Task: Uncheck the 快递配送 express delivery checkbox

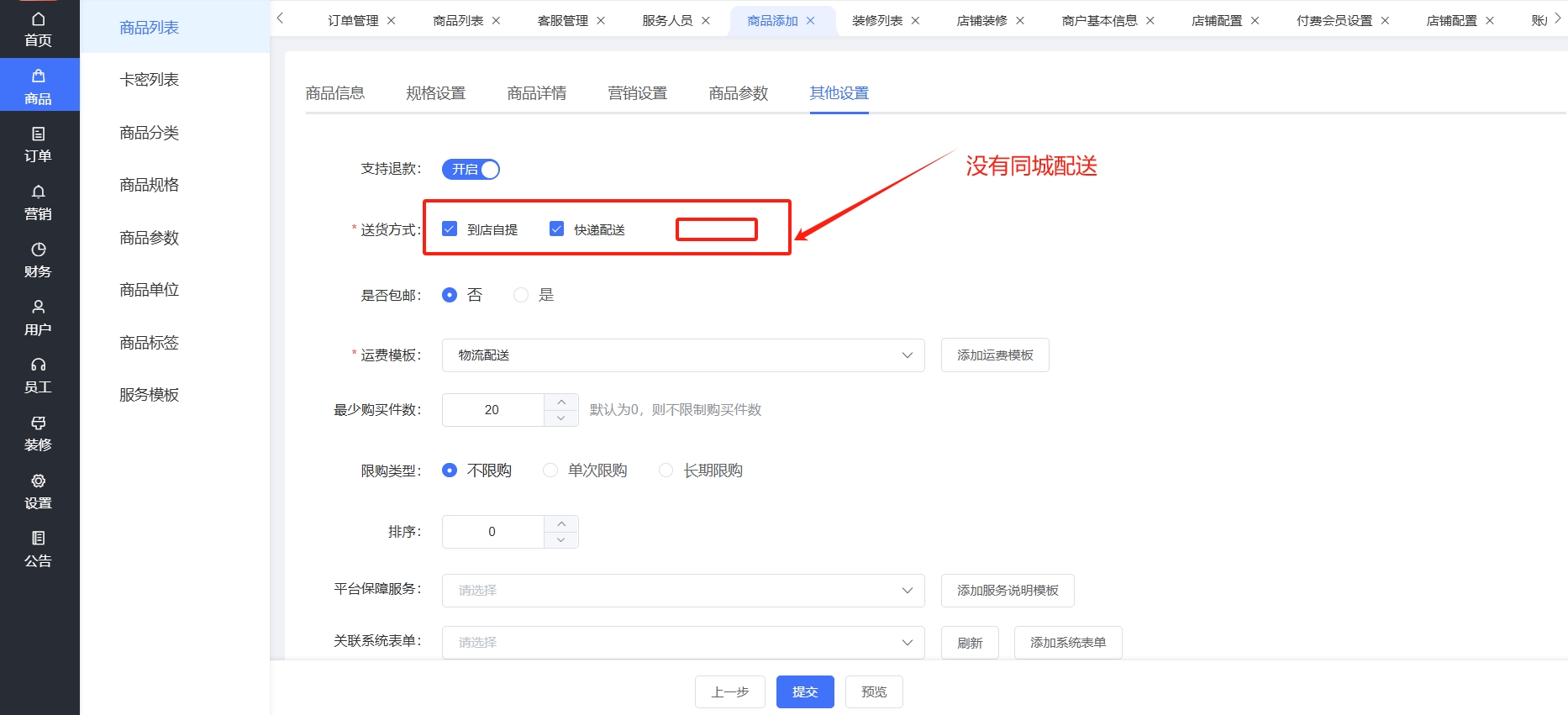Action: pyautogui.click(x=556, y=229)
